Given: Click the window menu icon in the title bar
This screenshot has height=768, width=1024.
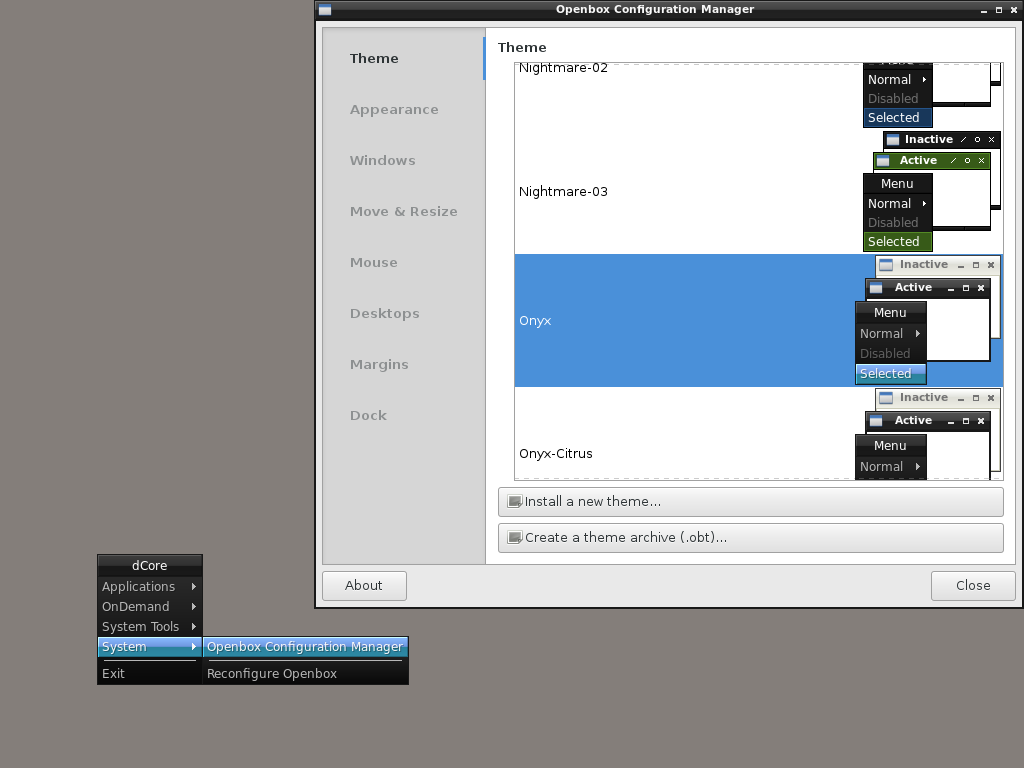Looking at the screenshot, I should [x=325, y=10].
